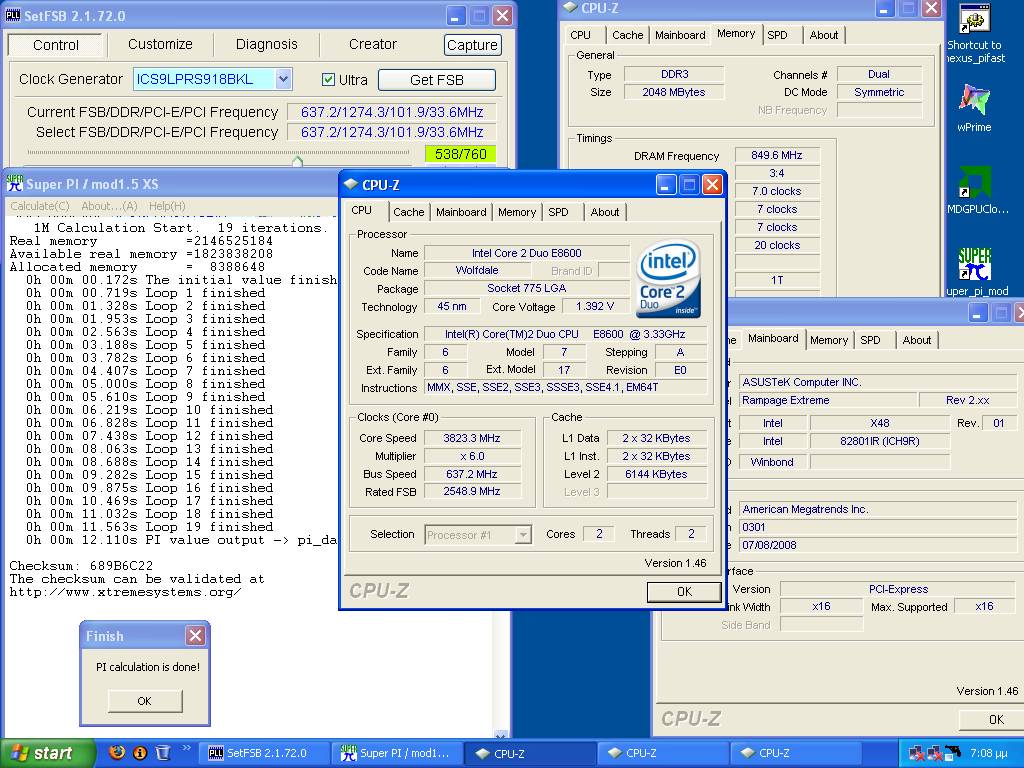Open the Customize tab in SetFSB
This screenshot has height=768, width=1024.
pyautogui.click(x=160, y=44)
